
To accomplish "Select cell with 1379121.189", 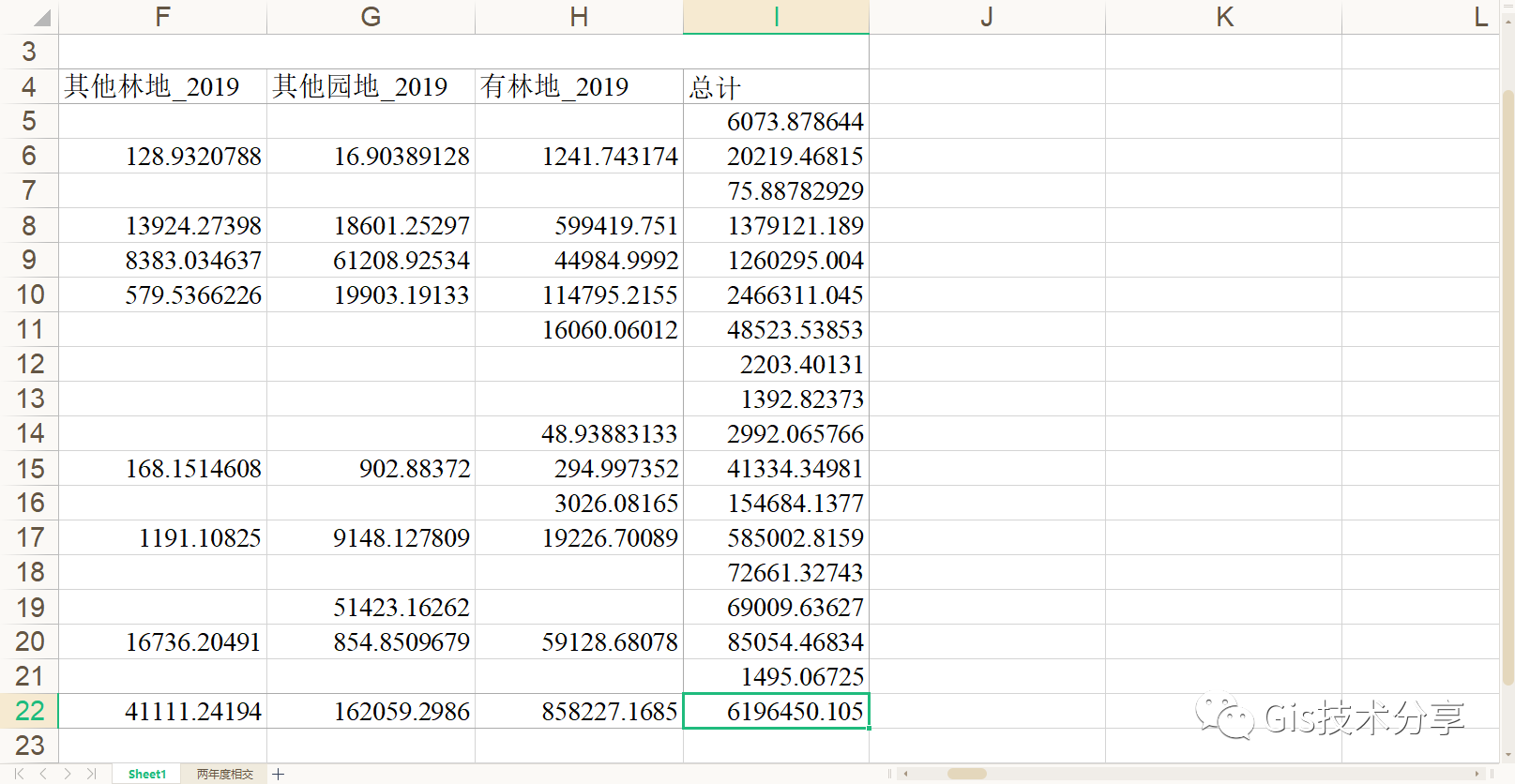I will click(x=777, y=225).
